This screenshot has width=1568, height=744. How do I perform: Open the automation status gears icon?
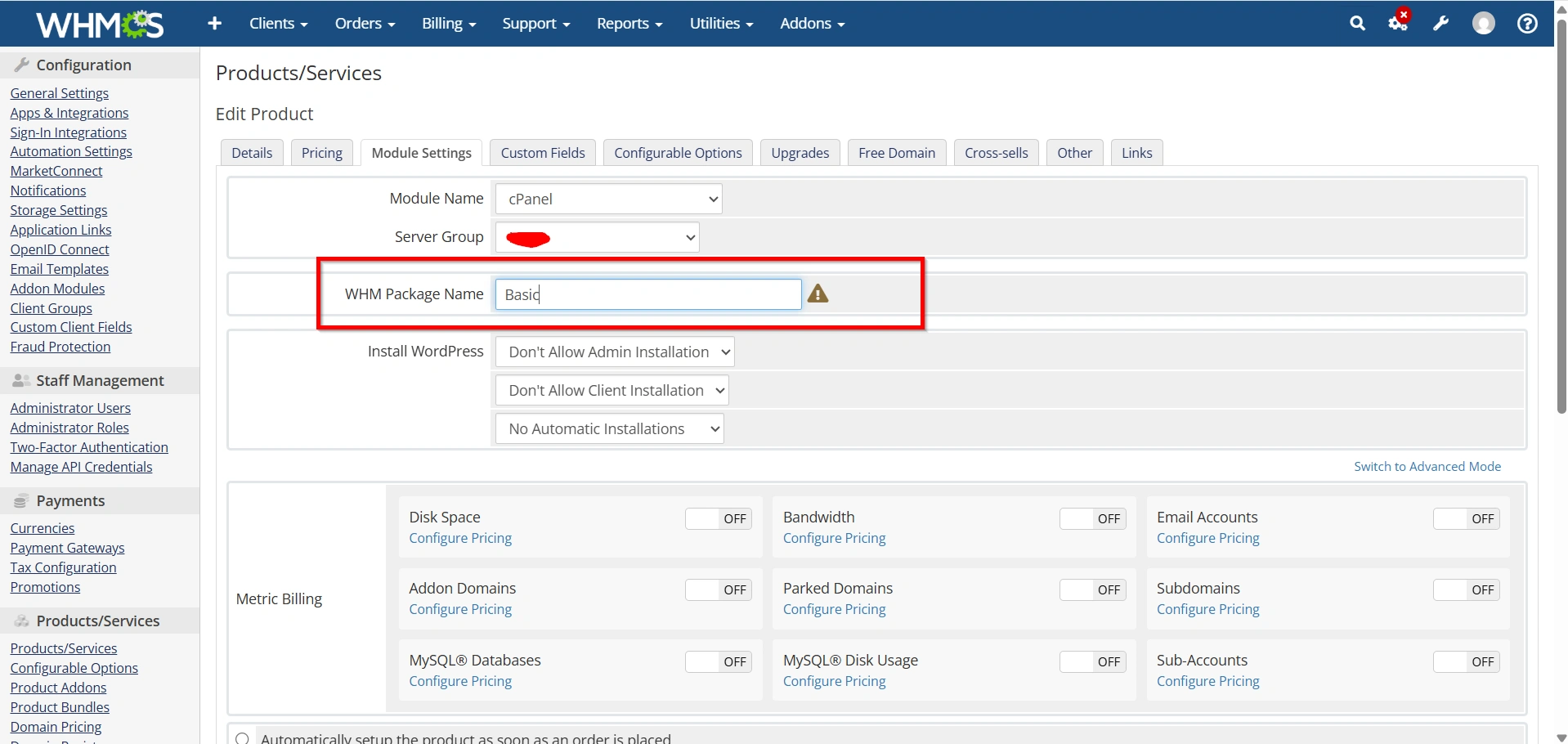click(1399, 22)
